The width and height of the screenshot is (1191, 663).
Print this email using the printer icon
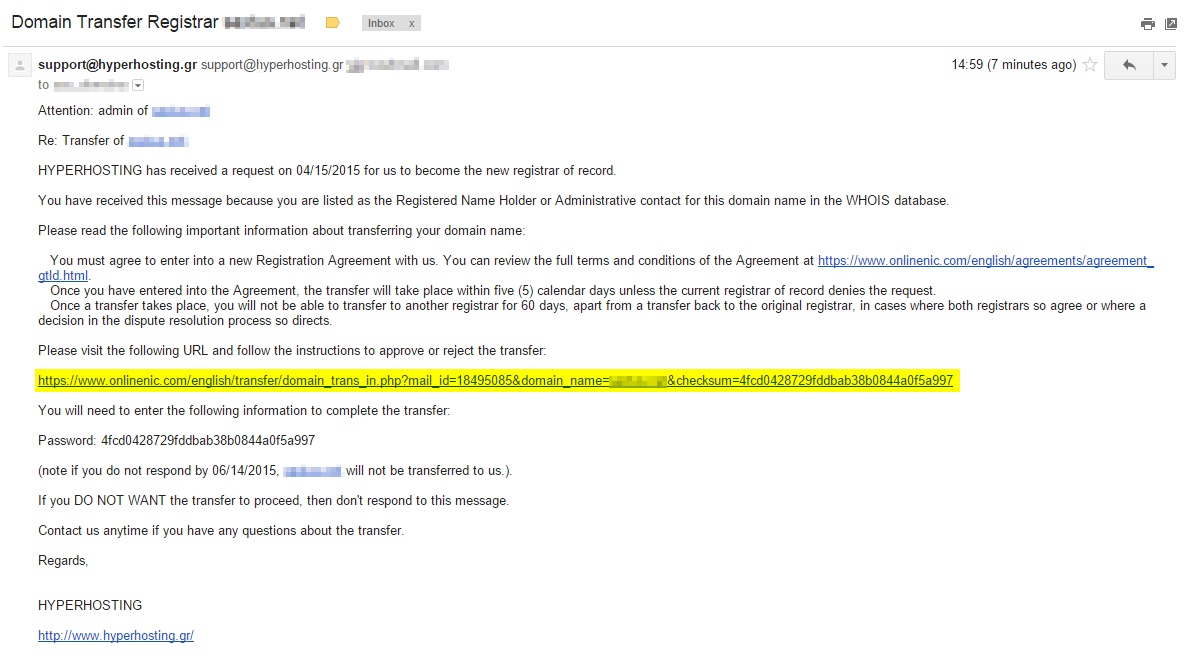coord(1147,24)
